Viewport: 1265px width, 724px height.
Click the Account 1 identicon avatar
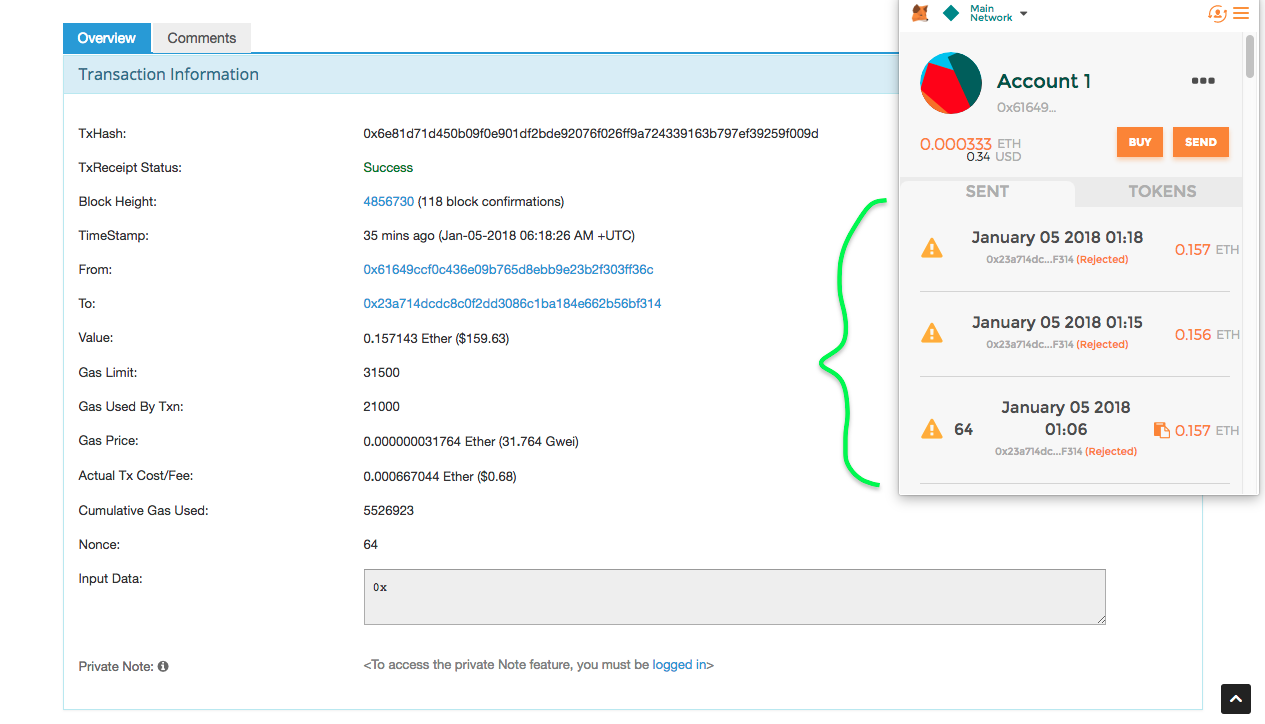coord(950,83)
